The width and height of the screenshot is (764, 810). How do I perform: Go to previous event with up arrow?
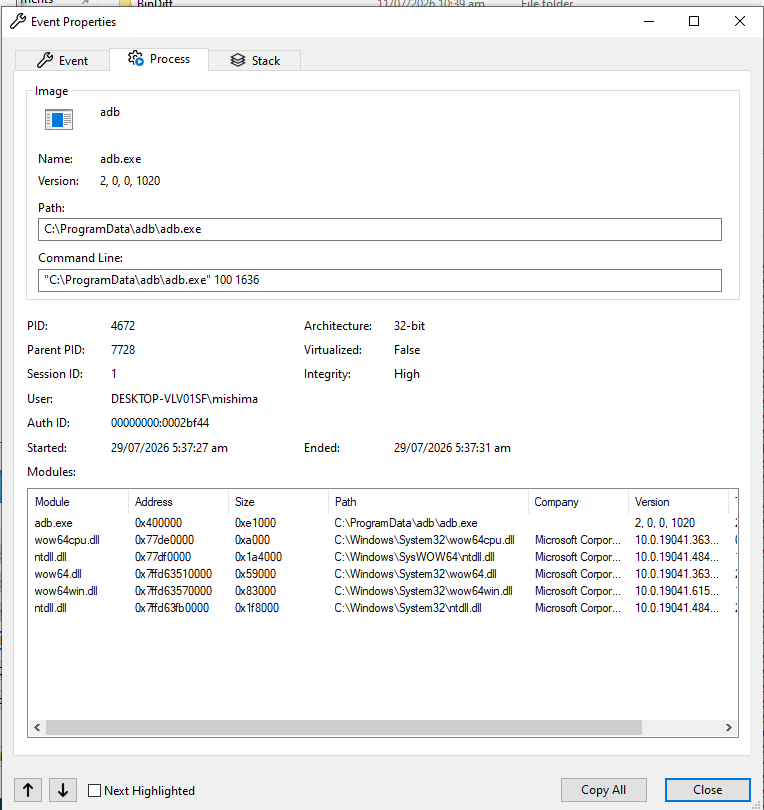pyautogui.click(x=28, y=790)
